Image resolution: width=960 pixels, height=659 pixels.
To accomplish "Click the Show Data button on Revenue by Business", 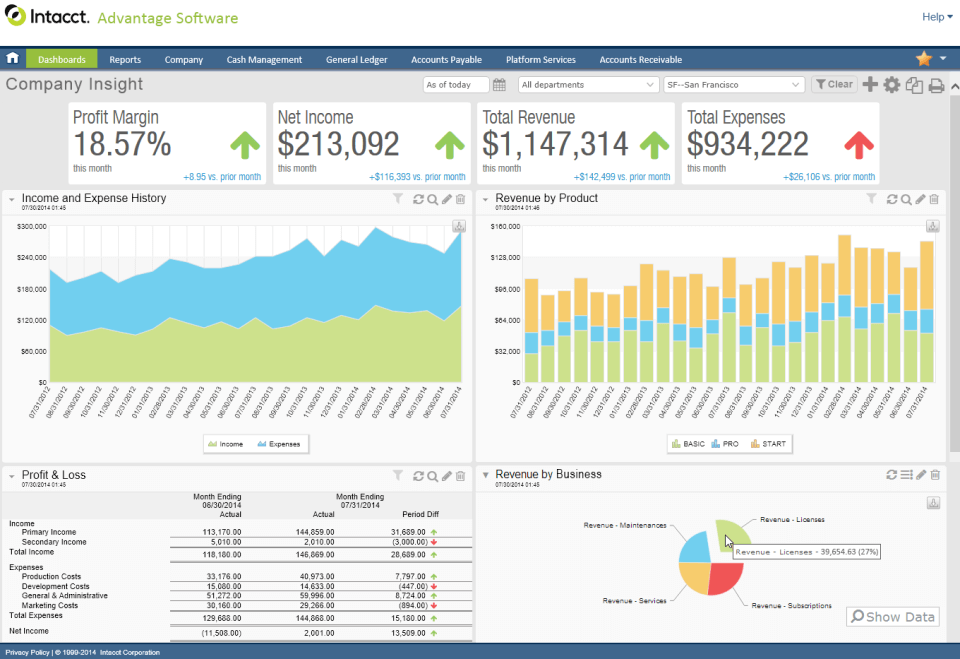I will pos(892,616).
